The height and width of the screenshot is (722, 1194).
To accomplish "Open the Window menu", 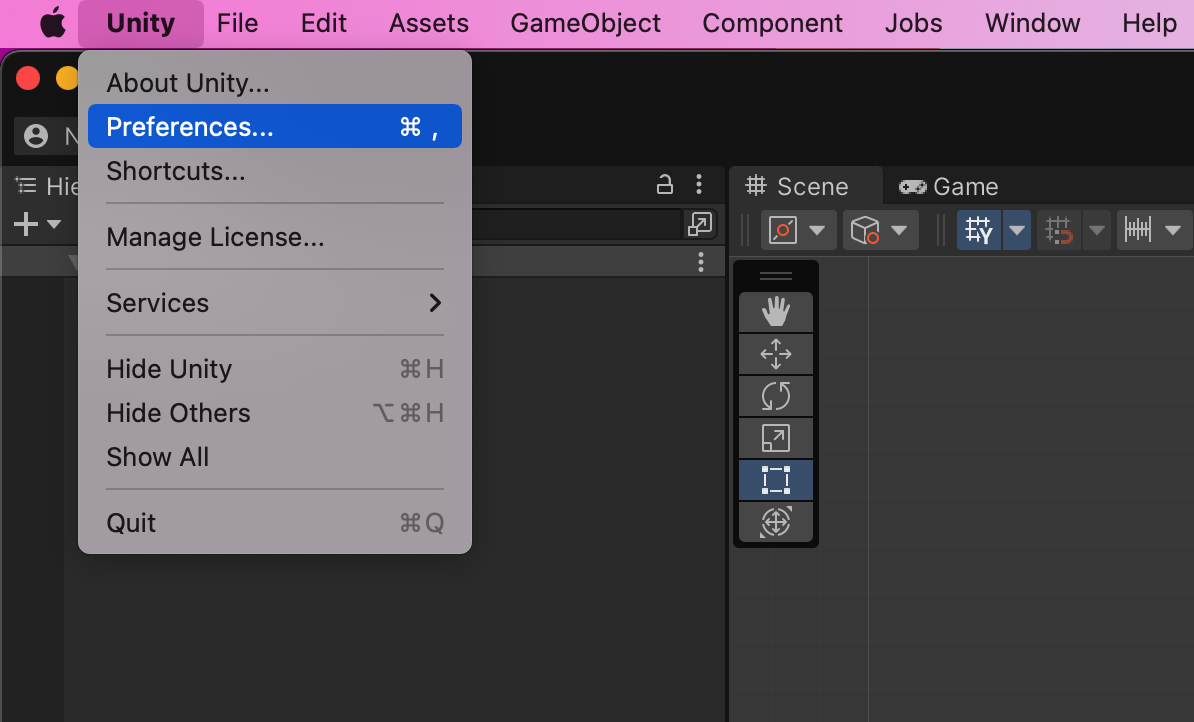I will point(1033,24).
